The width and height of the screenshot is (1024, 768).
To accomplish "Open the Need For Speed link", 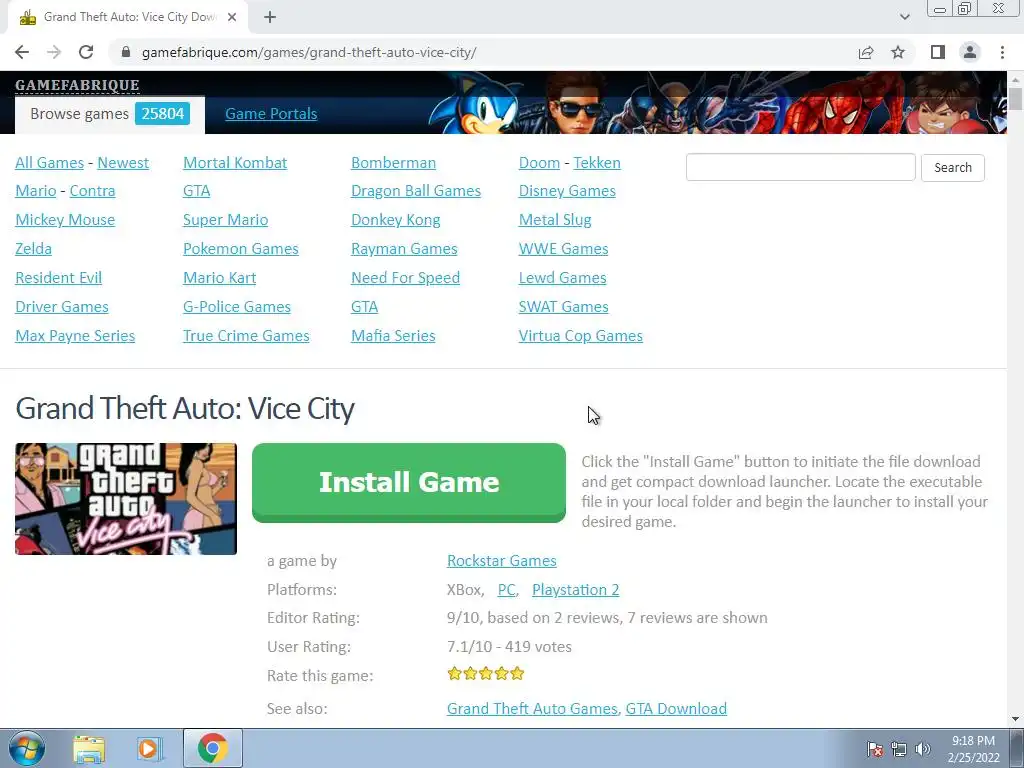I will pos(406,278).
